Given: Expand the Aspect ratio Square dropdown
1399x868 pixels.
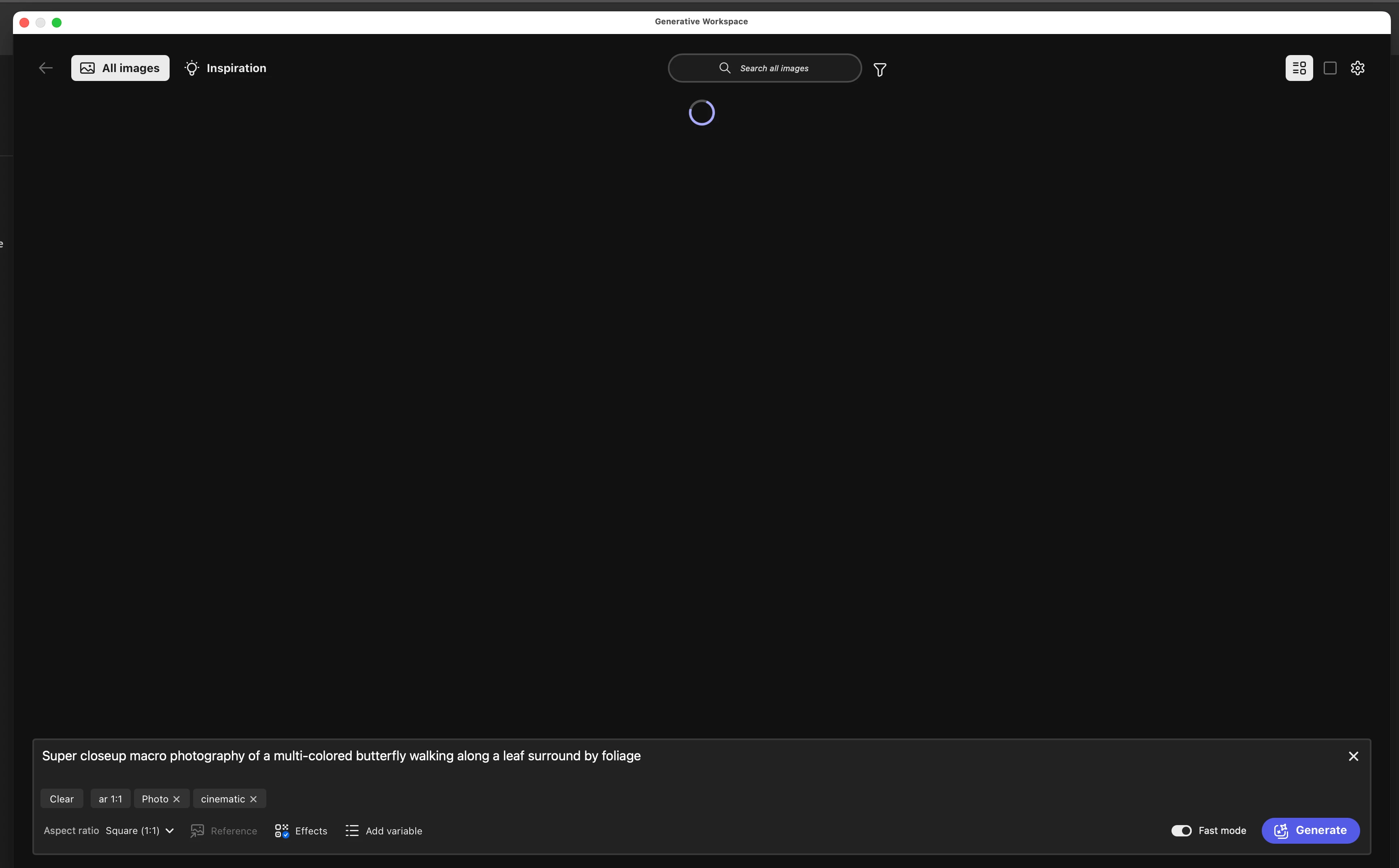Looking at the screenshot, I should [132, 831].
